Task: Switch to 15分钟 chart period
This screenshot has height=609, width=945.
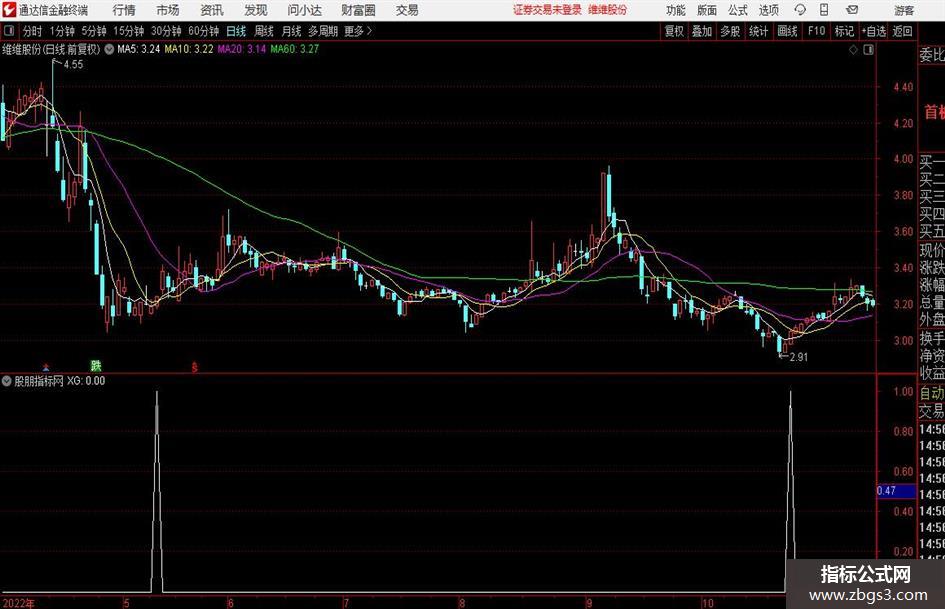Action: [x=129, y=31]
